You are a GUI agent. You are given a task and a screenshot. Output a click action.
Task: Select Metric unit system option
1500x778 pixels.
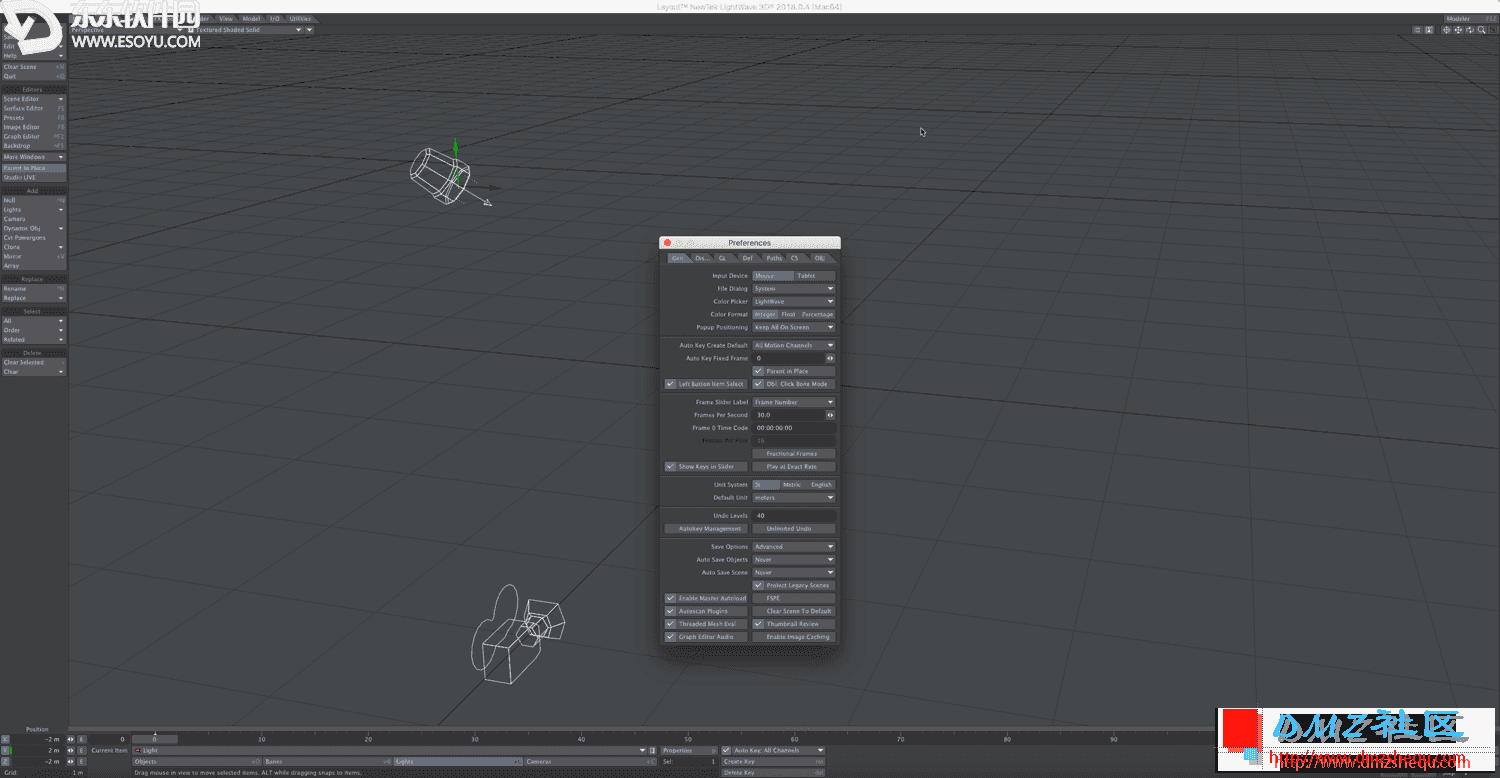point(792,485)
